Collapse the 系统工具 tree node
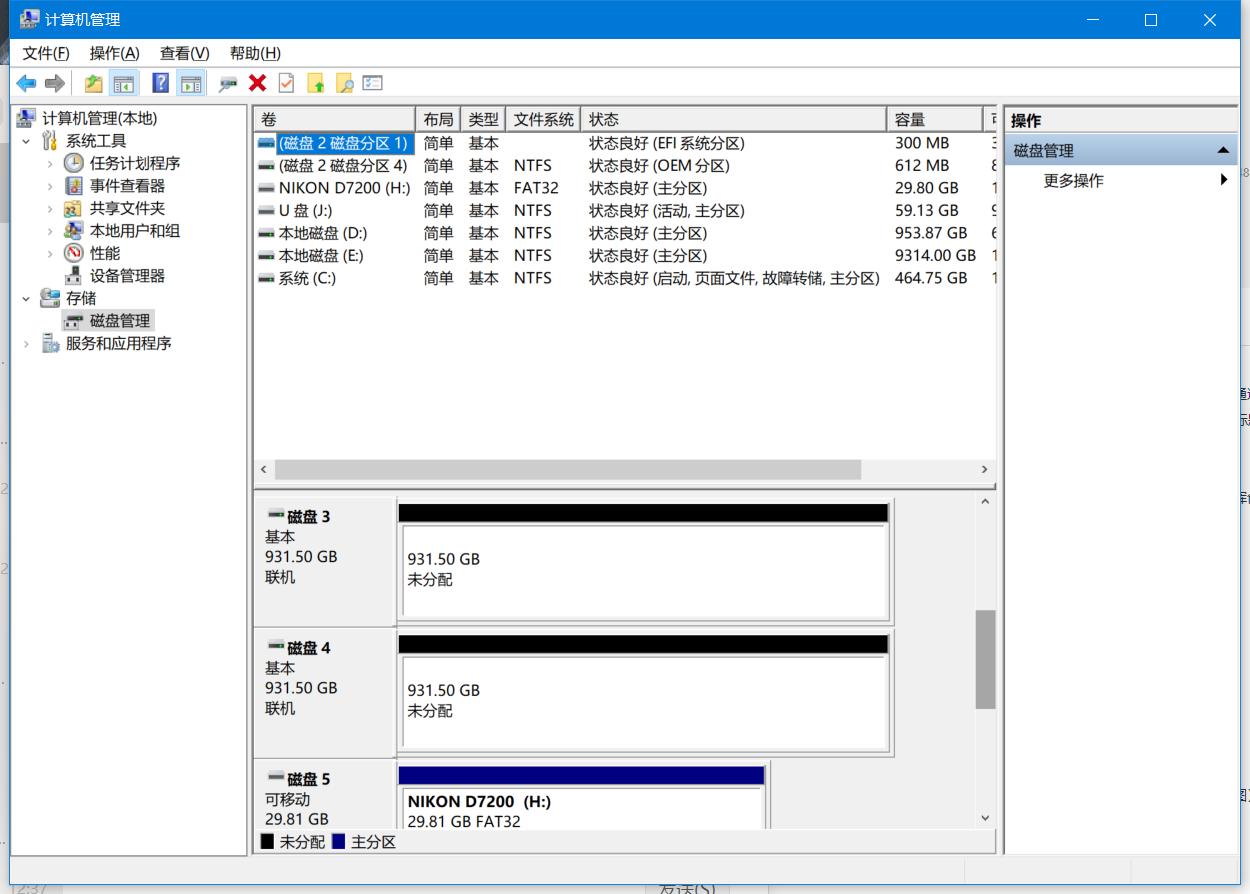The image size is (1250, 894). click(x=27, y=141)
